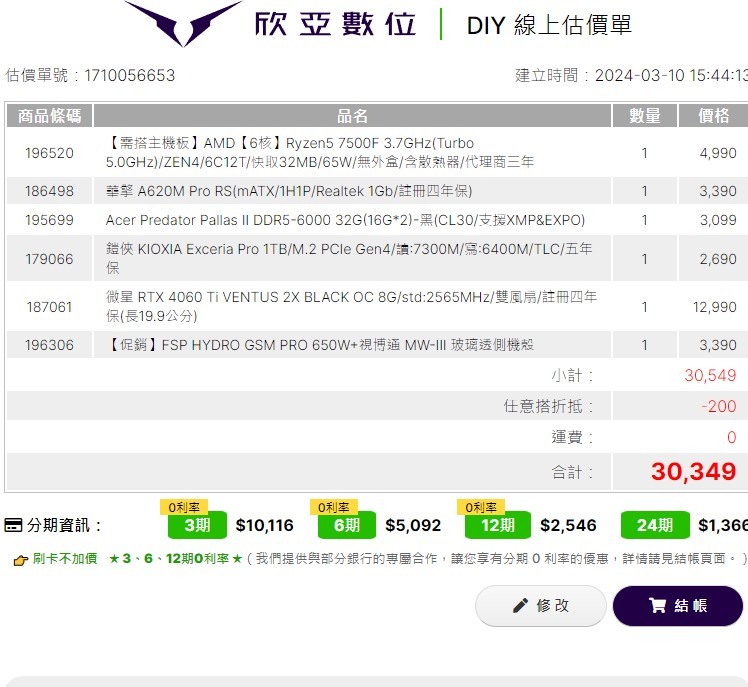Click the 品名 column header
The image size is (748, 687).
tap(352, 116)
